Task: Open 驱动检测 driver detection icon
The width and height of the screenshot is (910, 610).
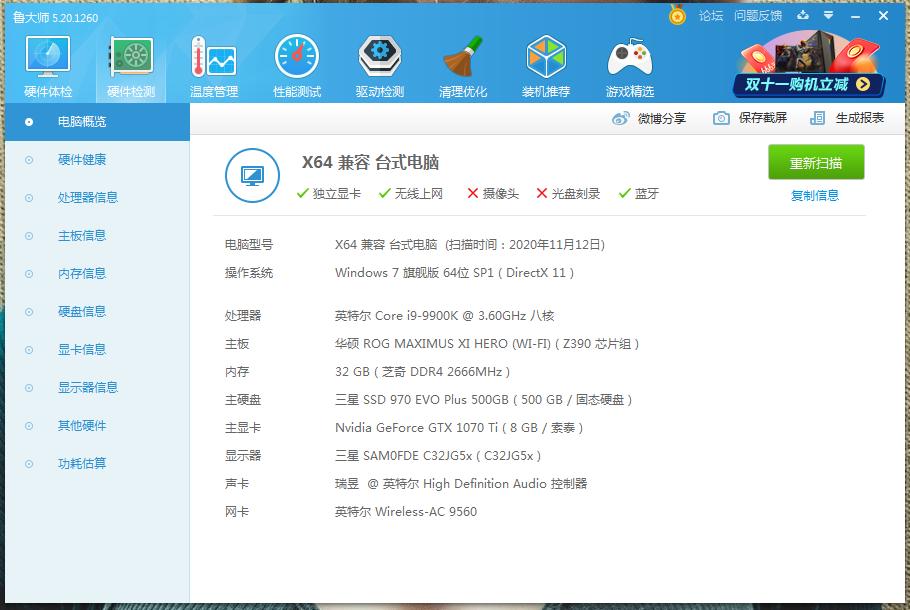Action: click(380, 56)
